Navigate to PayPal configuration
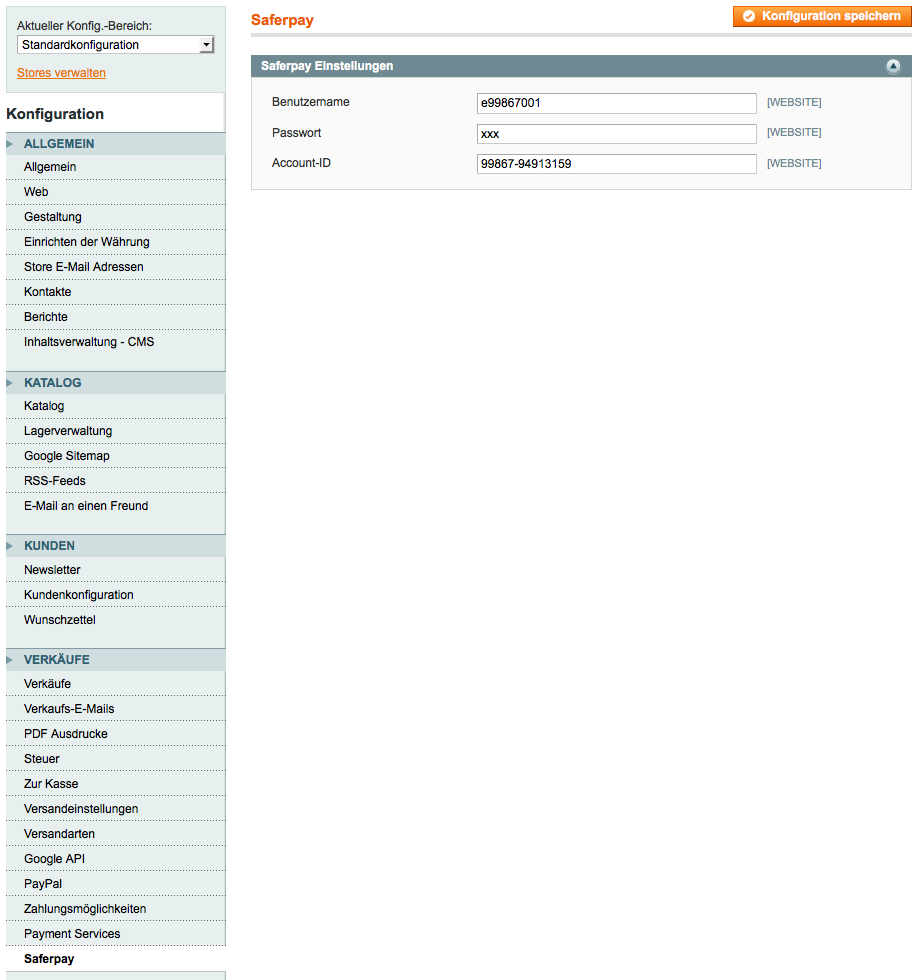The width and height of the screenshot is (915, 980). tap(43, 884)
